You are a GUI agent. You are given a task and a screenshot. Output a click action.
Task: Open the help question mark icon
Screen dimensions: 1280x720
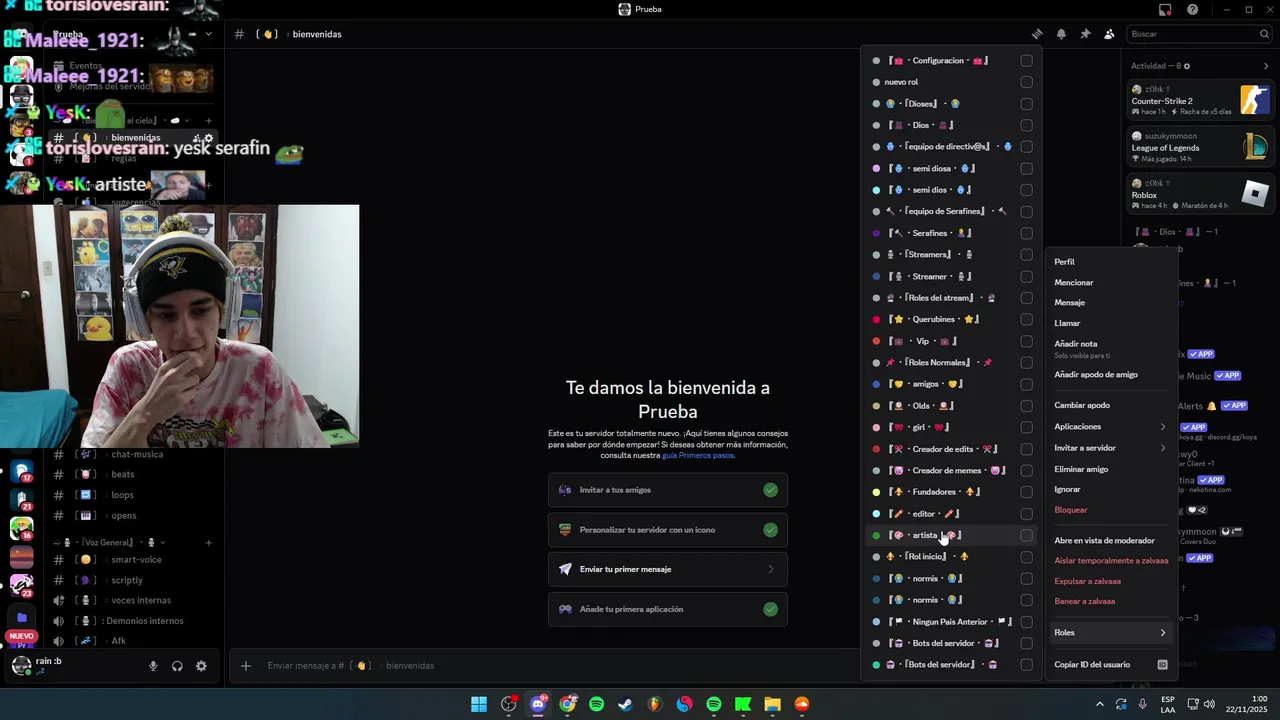coord(1193,9)
